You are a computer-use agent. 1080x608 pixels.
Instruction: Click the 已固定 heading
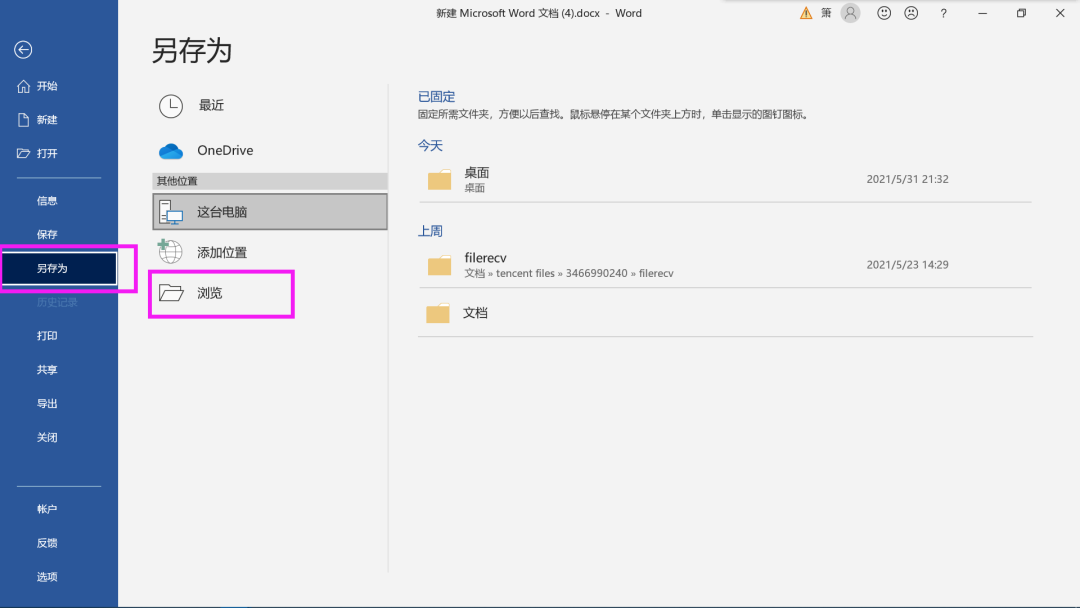pyautogui.click(x=437, y=97)
